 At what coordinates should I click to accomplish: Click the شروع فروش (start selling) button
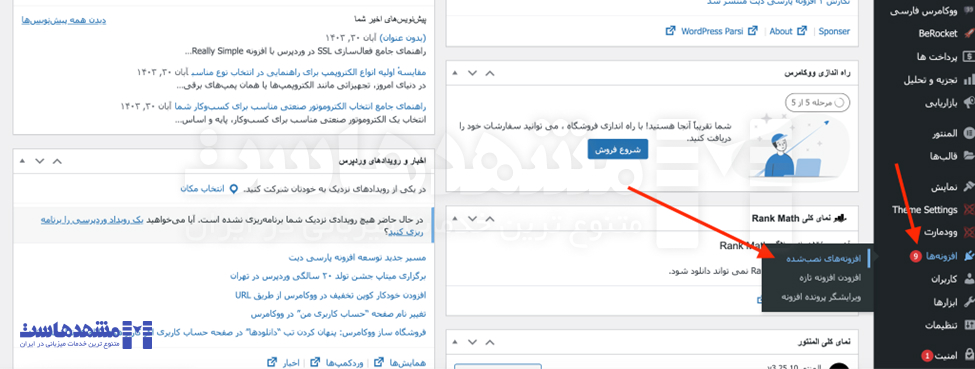(617, 150)
